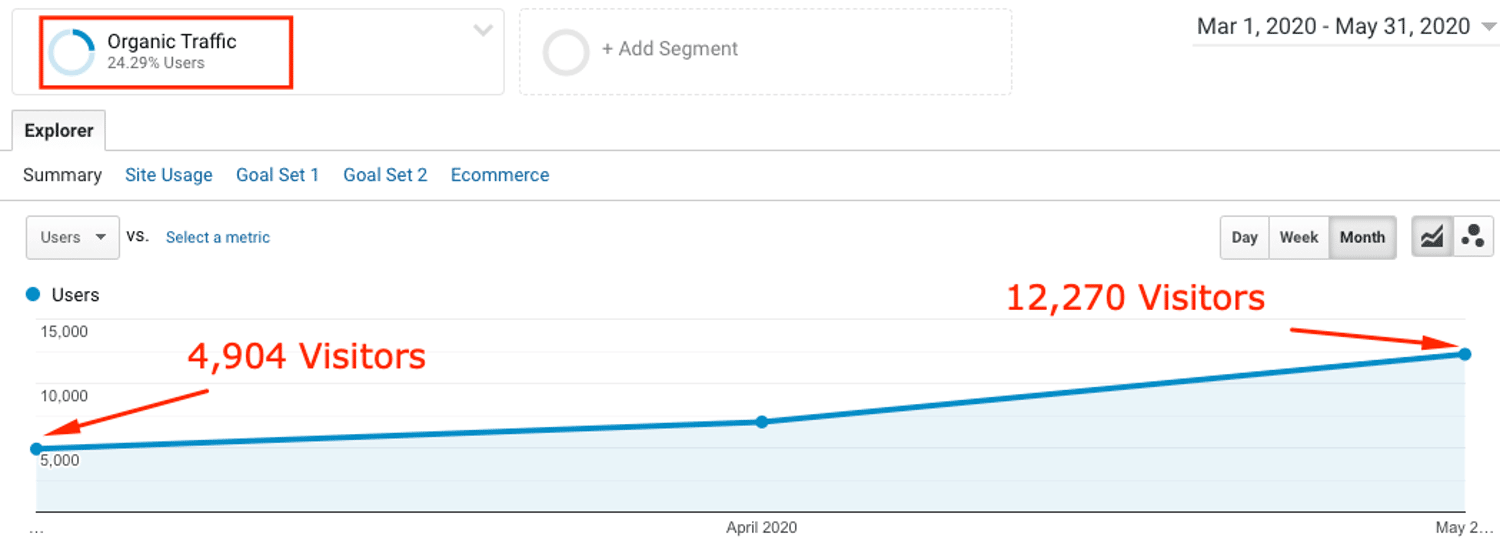Select the Explorer tab
Viewport: 1500px width, 541px height.
pyautogui.click(x=59, y=131)
